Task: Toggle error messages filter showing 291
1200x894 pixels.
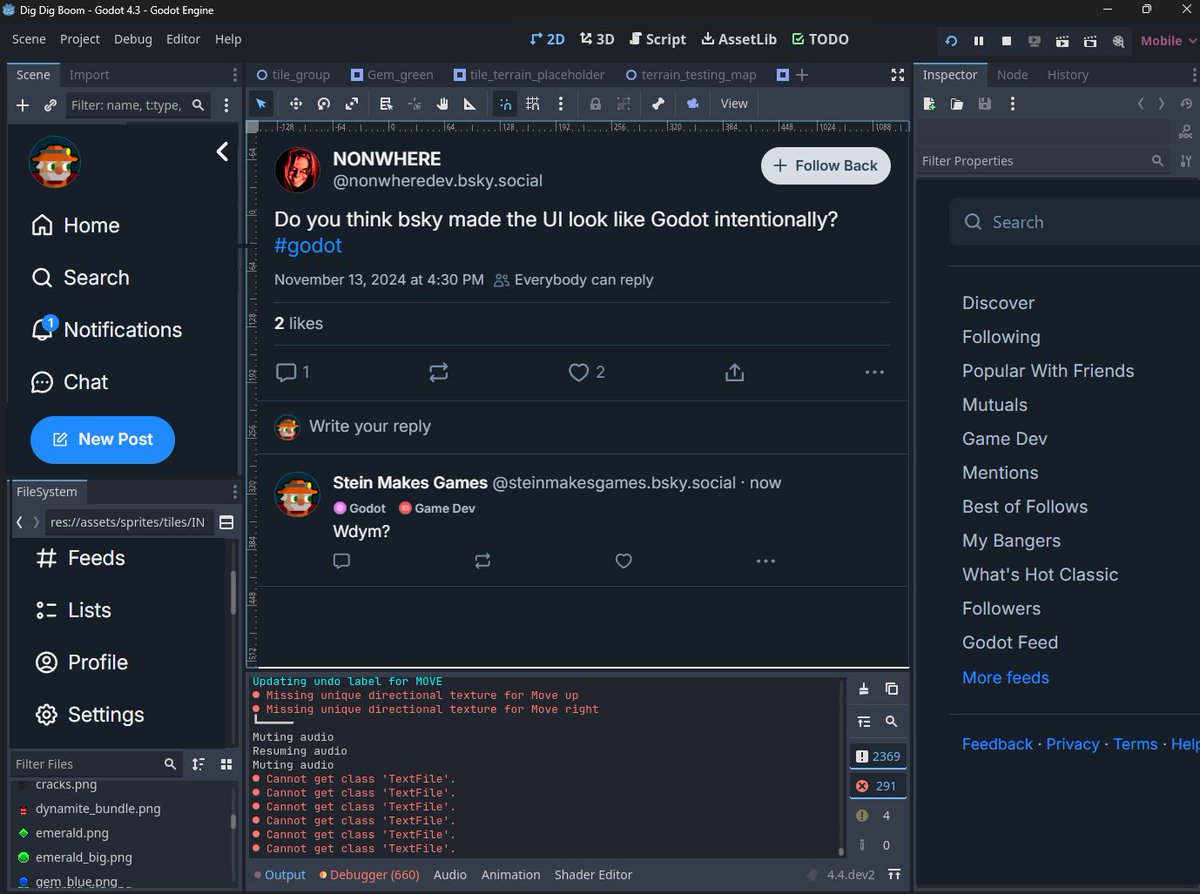Action: [x=878, y=786]
